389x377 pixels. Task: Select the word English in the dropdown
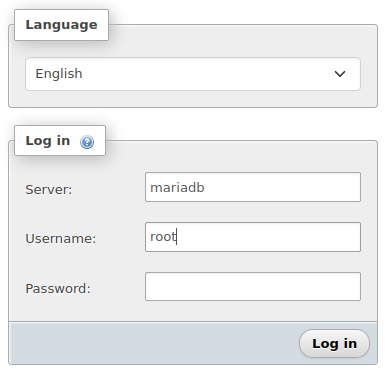[59, 74]
